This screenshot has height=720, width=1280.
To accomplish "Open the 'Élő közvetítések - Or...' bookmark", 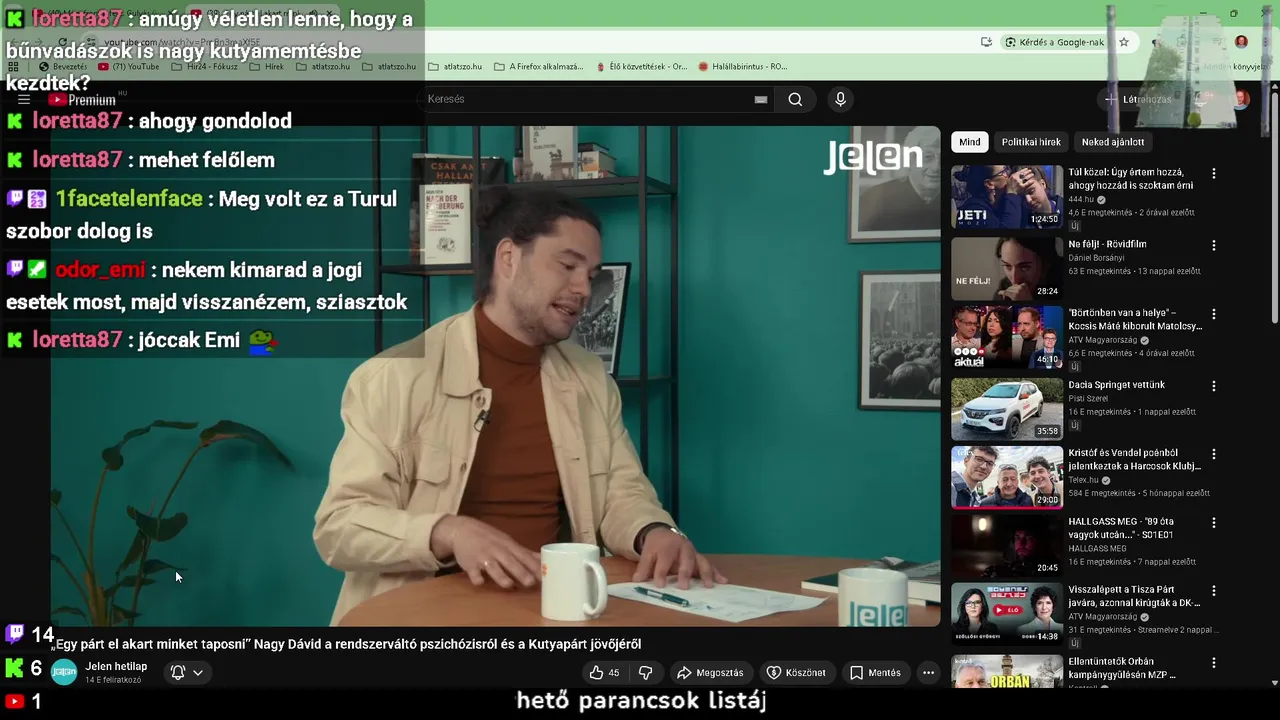I will coord(641,67).
